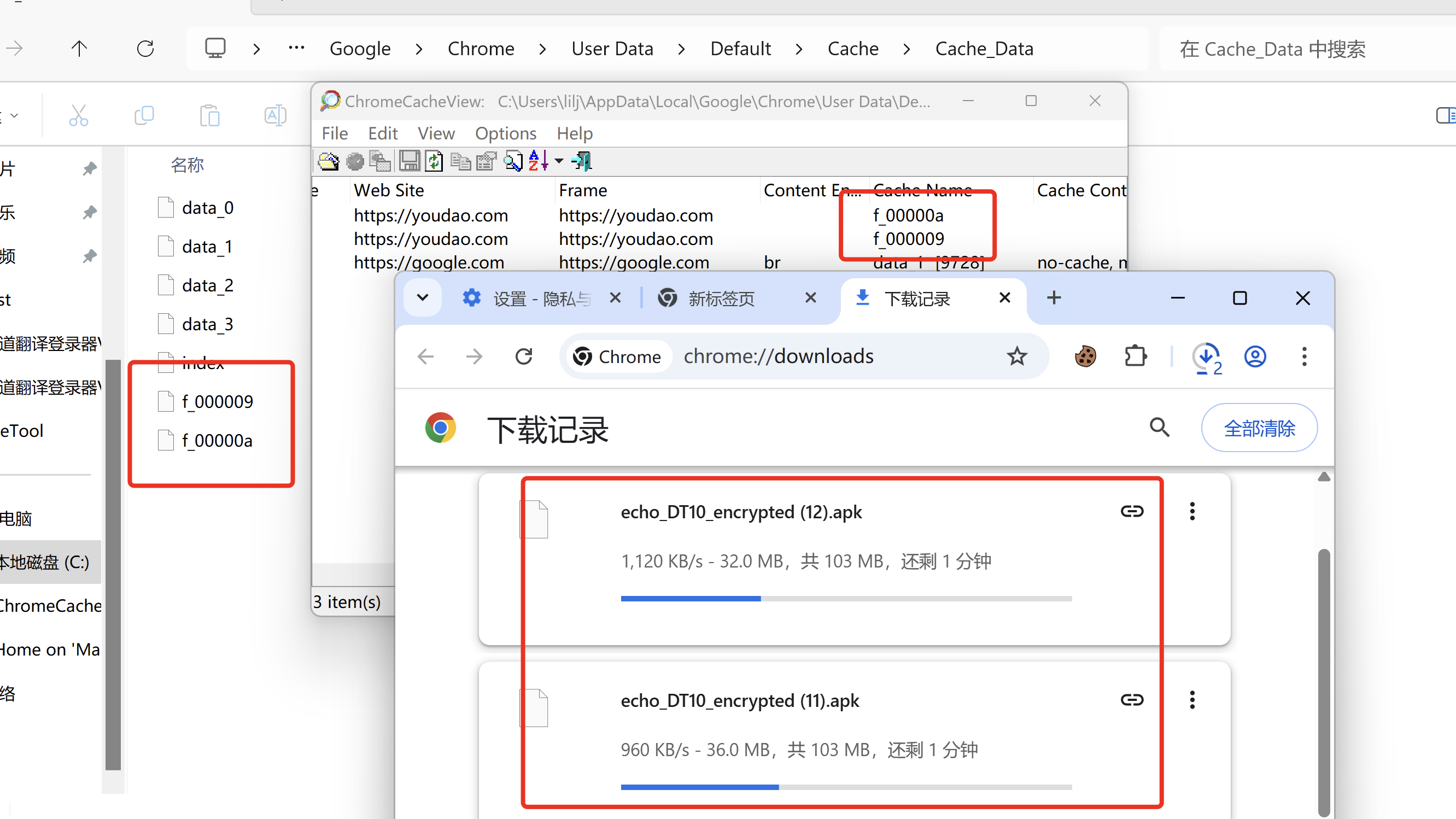The image size is (1456, 819).
Task: Search downloads with magnifier icon
Action: coord(1159,428)
